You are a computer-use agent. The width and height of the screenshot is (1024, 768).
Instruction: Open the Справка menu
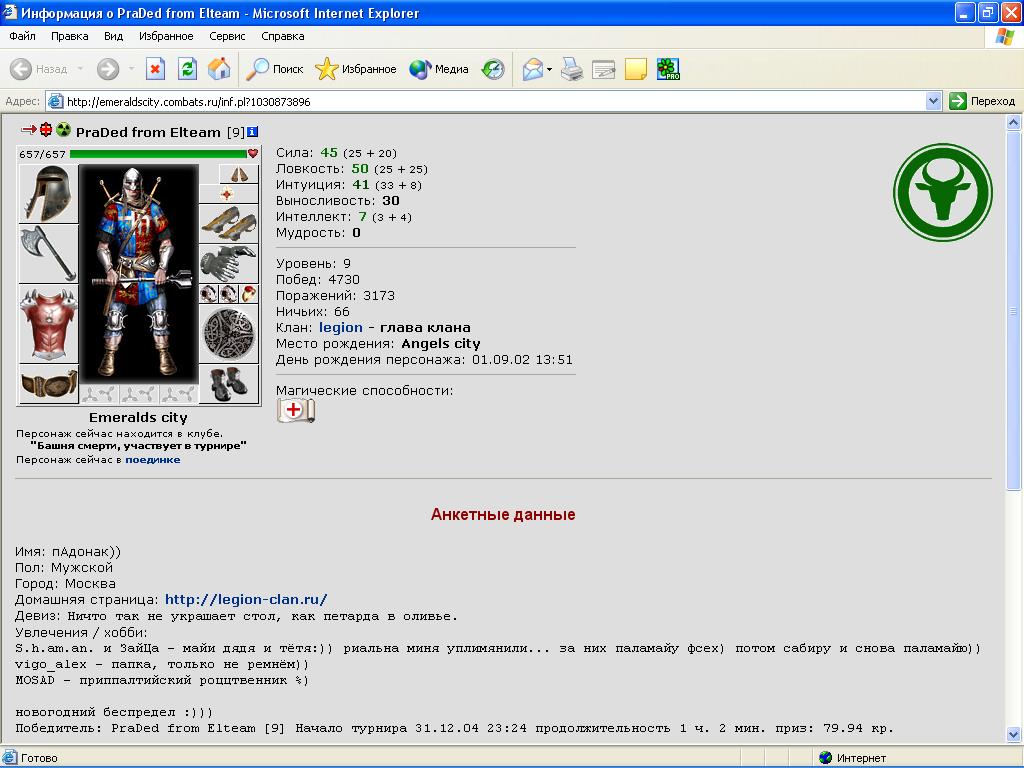tap(283, 36)
